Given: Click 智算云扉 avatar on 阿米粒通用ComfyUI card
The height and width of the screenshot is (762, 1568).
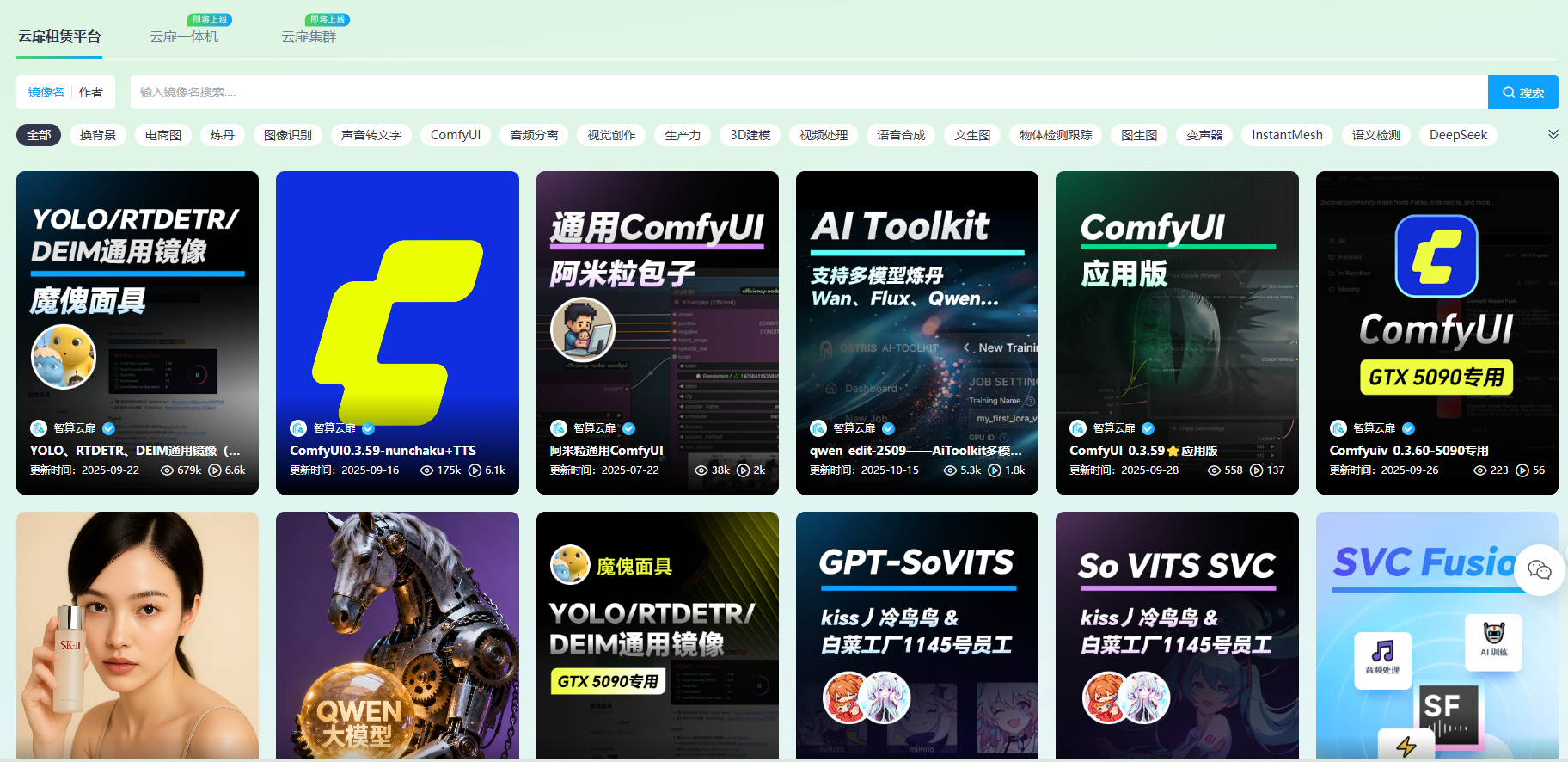Looking at the screenshot, I should [559, 428].
